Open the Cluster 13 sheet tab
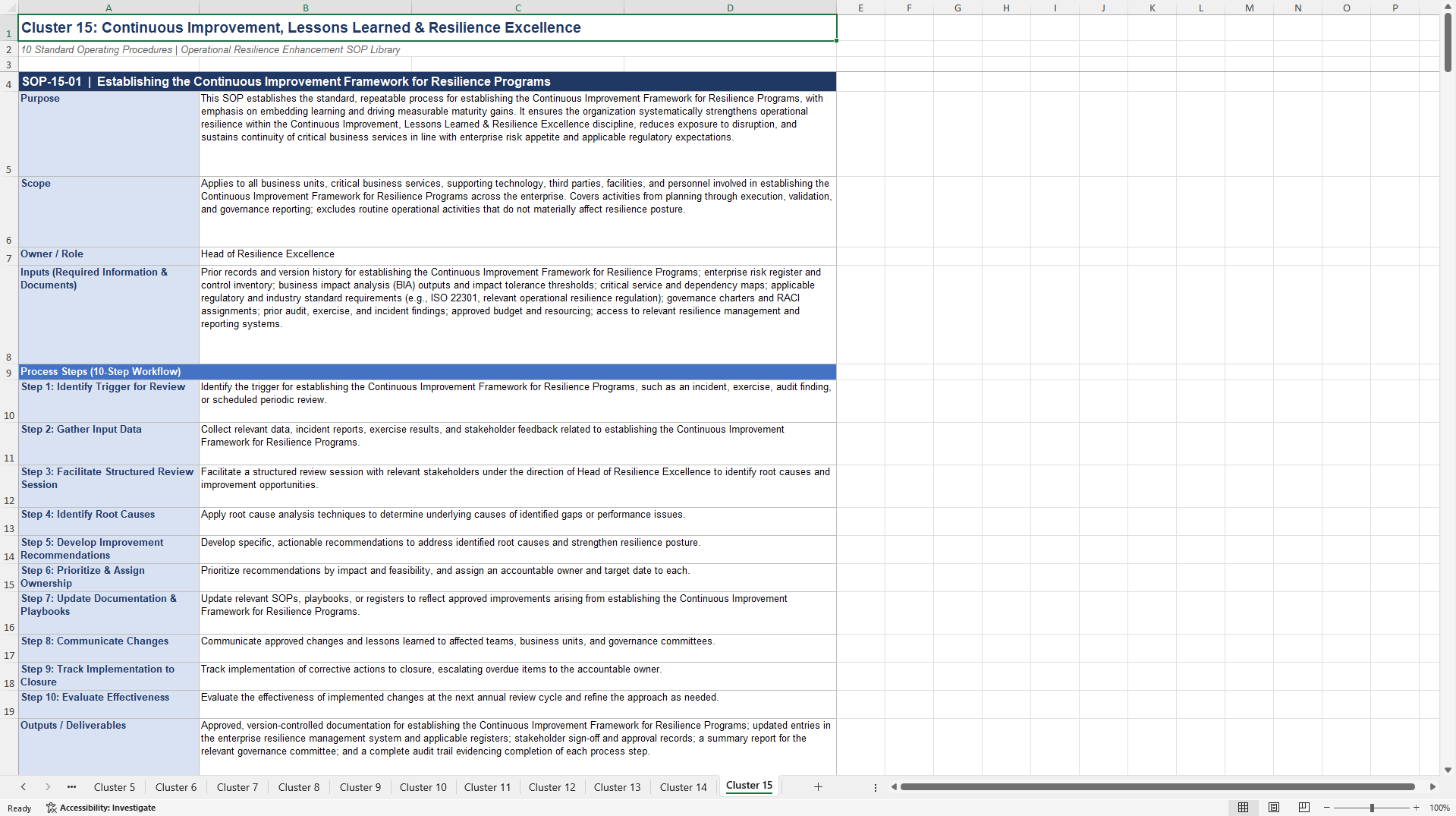This screenshot has height=816, width=1456. (618, 787)
